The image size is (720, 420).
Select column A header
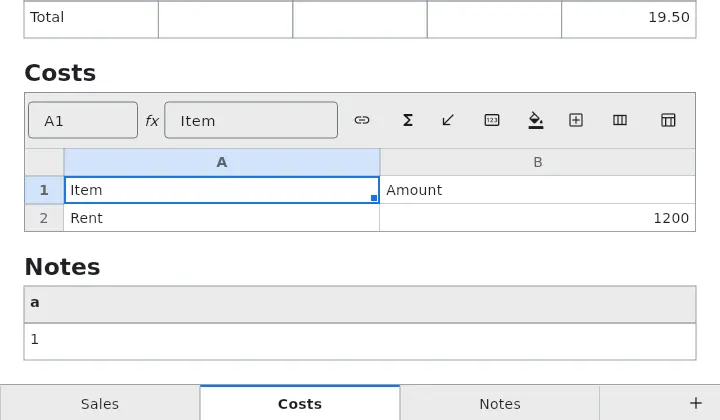pyautogui.click(x=222, y=162)
